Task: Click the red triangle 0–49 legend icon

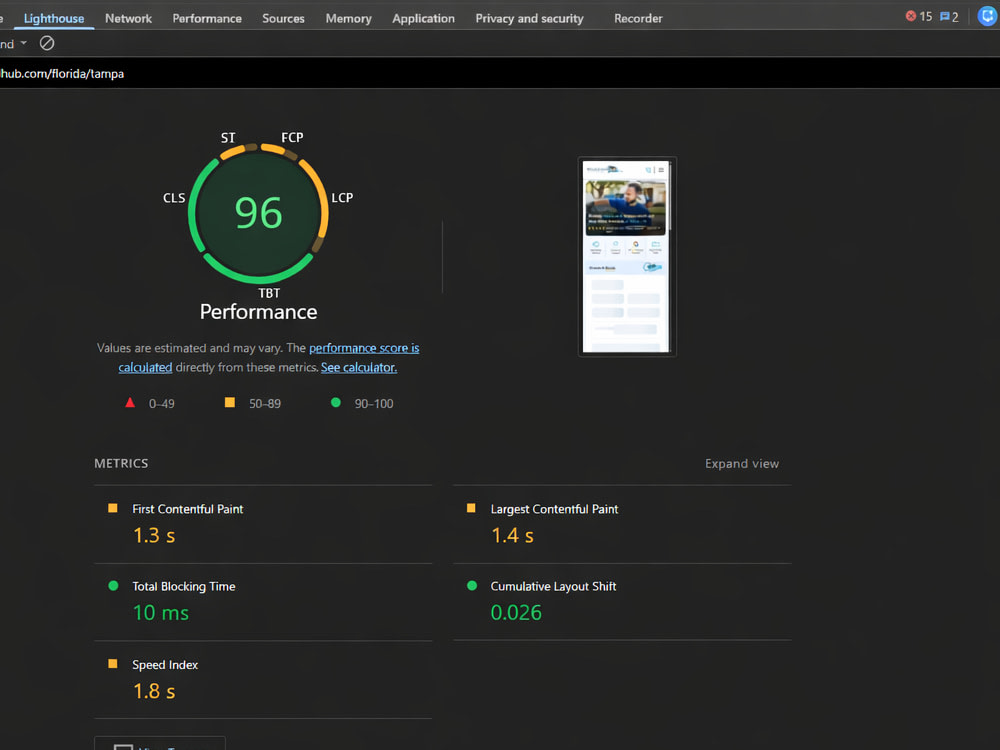Action: 130,402
